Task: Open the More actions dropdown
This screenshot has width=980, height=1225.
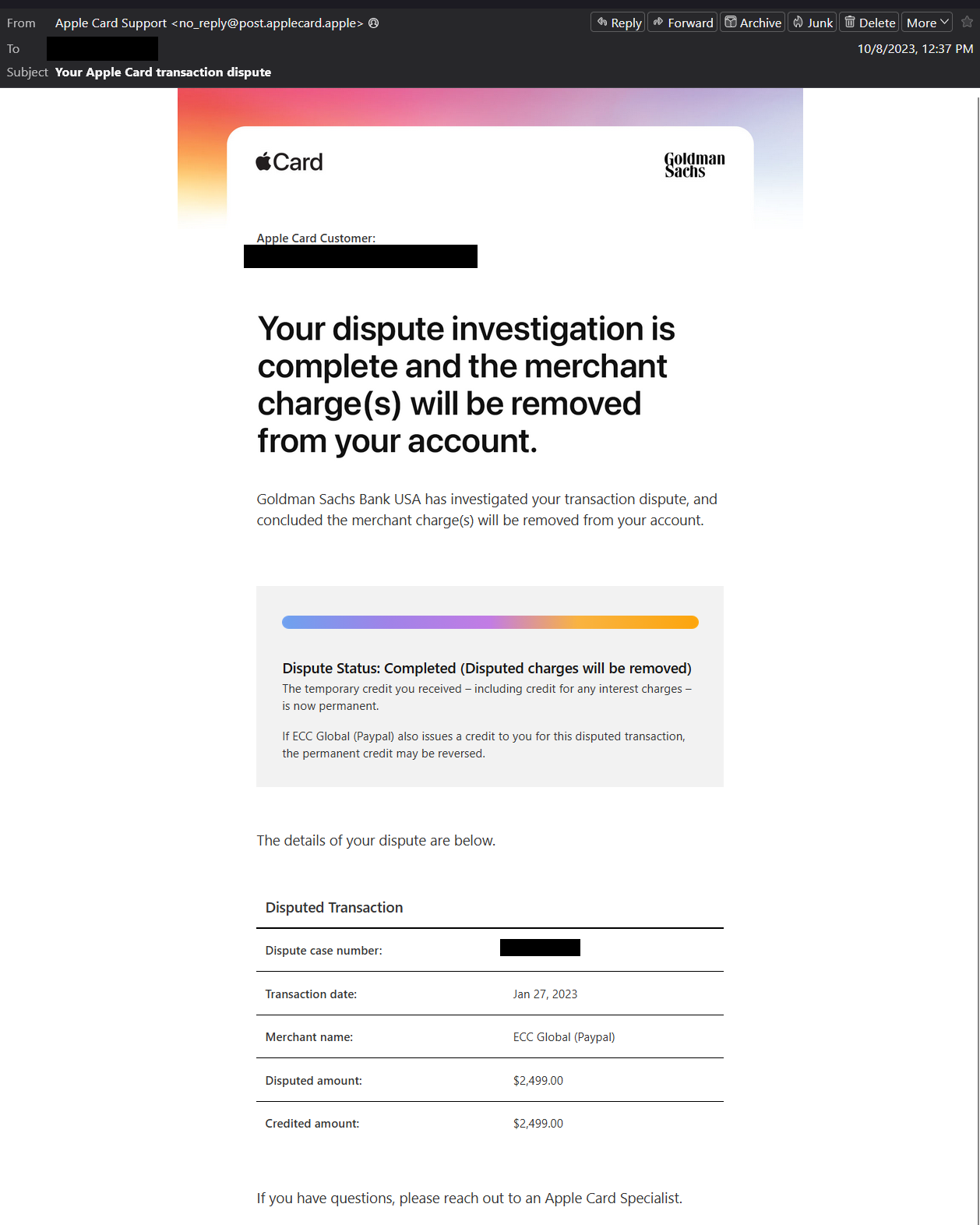Action: (927, 23)
